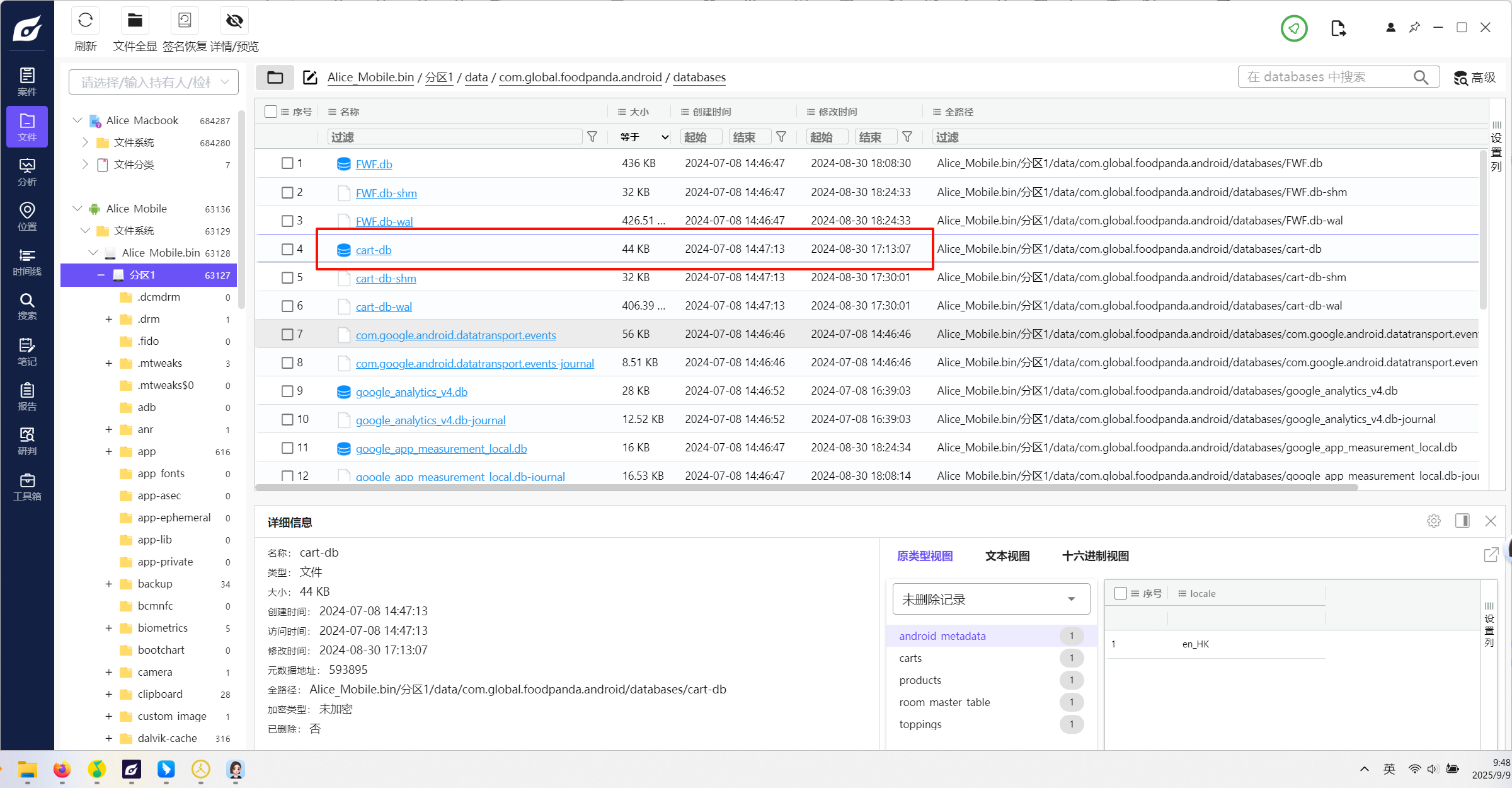The height and width of the screenshot is (788, 1512).
Task: Toggle the 详情/预览 preview eye icon
Action: tap(234, 21)
